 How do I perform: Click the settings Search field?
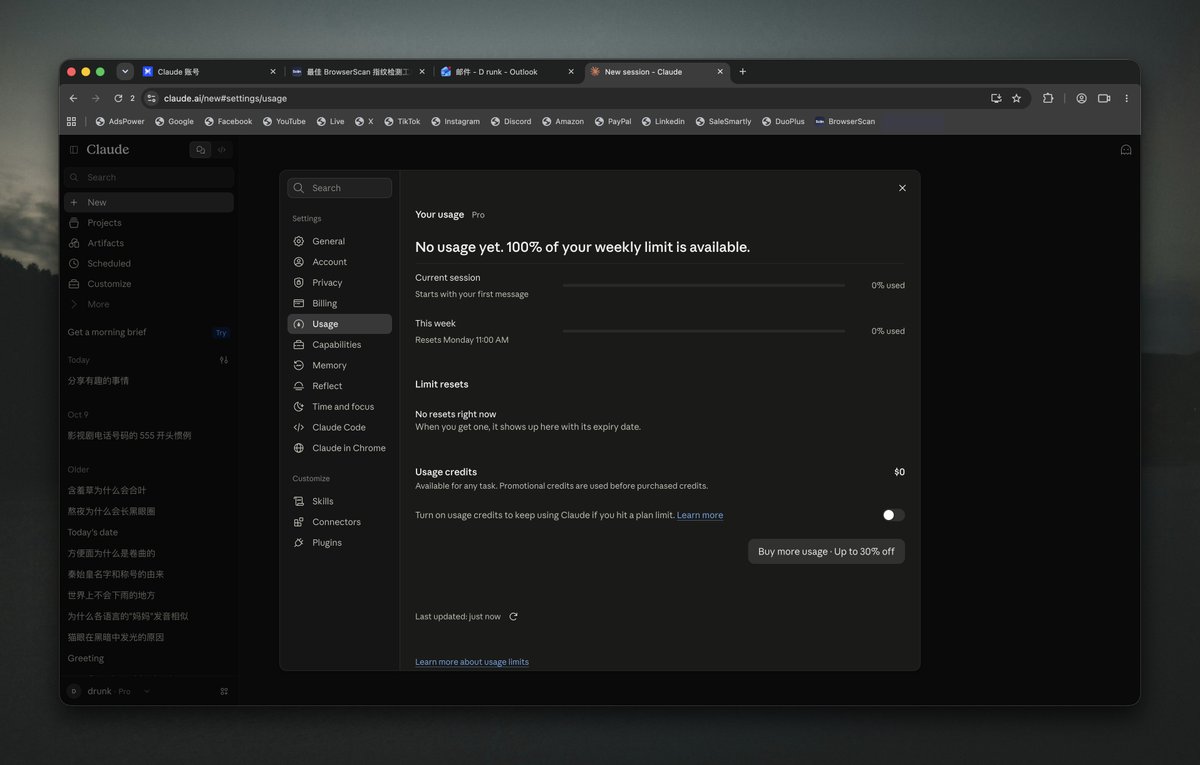(x=339, y=188)
